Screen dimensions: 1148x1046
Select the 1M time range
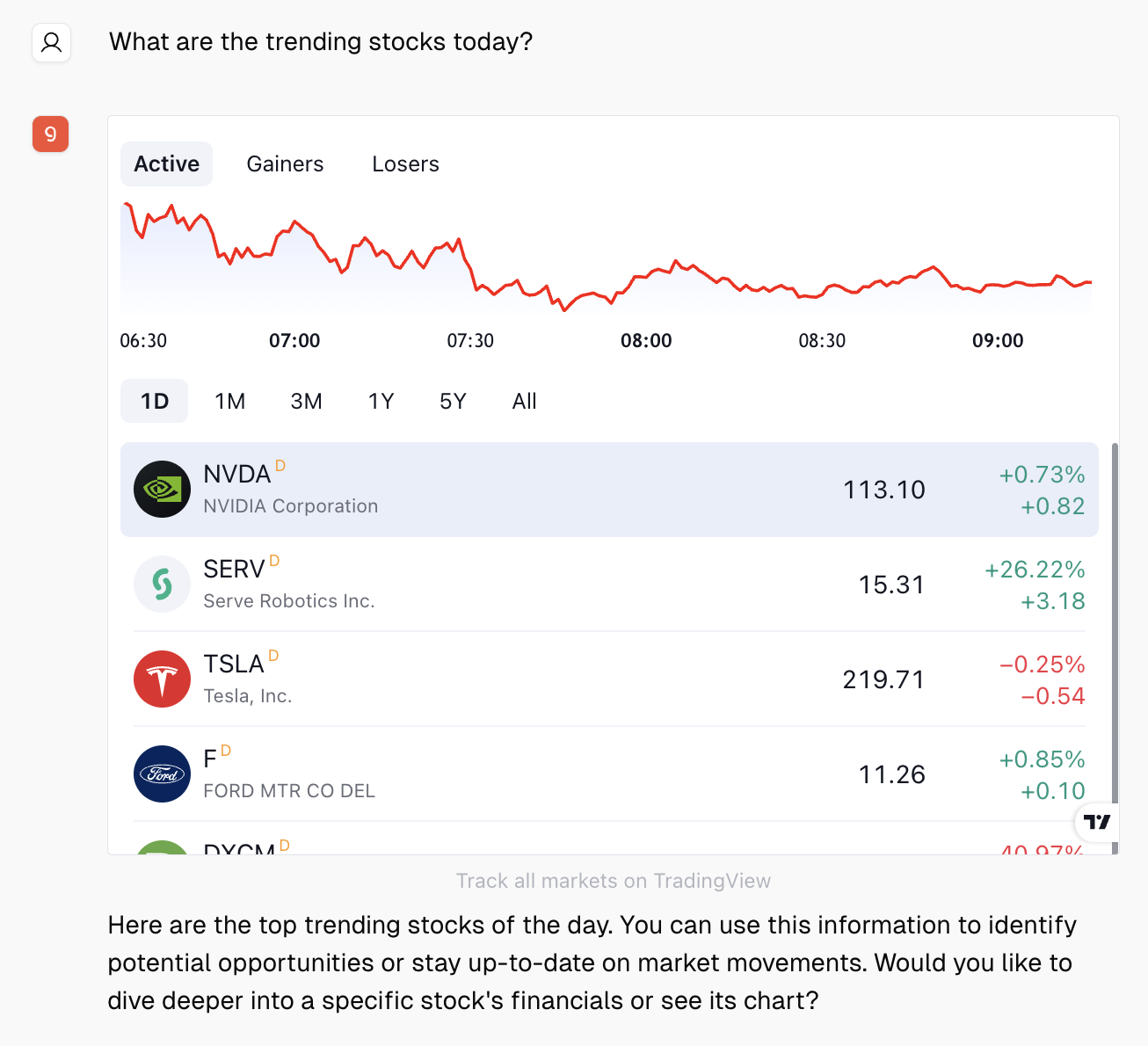pos(229,402)
